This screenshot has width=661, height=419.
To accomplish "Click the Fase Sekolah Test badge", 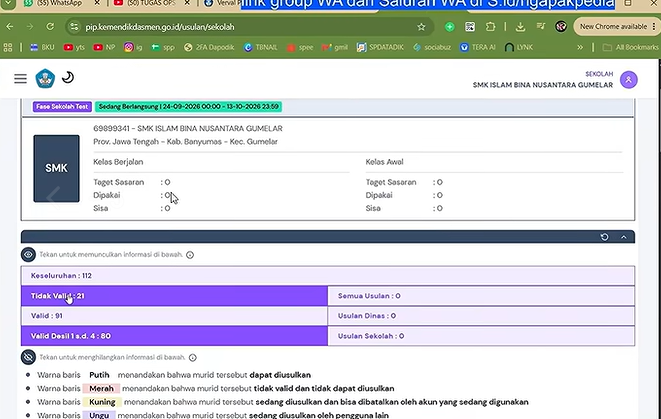I will [x=62, y=107].
